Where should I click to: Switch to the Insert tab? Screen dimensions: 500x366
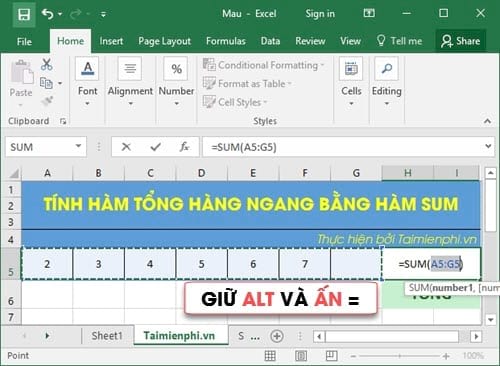click(111, 41)
